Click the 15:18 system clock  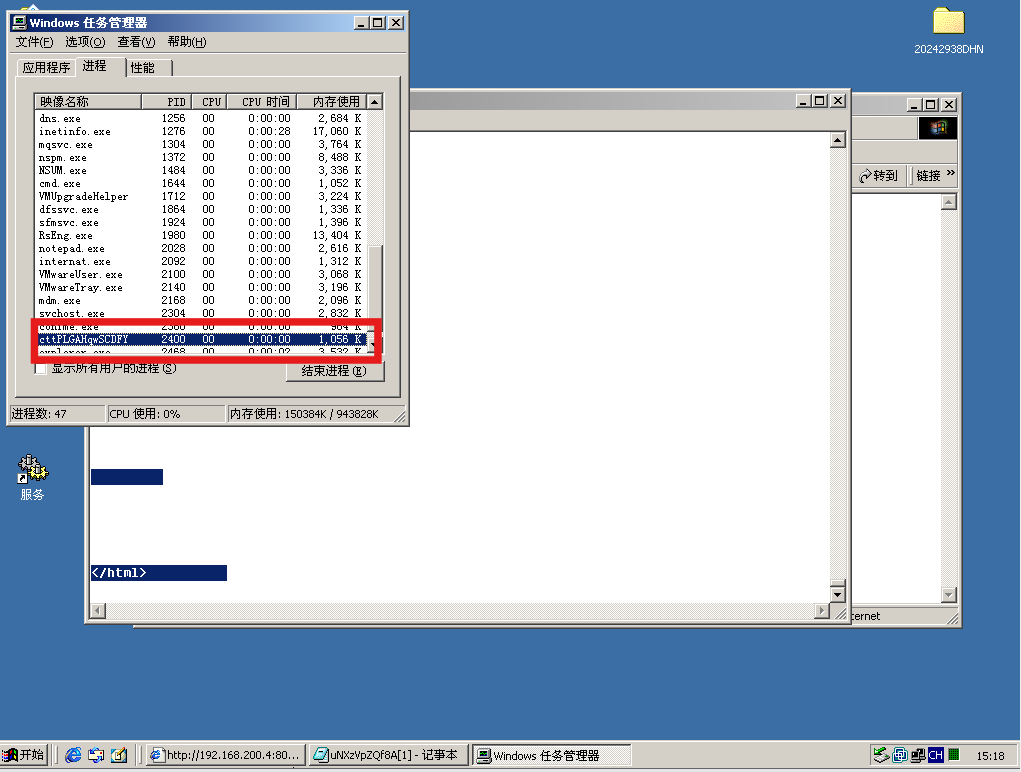[x=990, y=756]
